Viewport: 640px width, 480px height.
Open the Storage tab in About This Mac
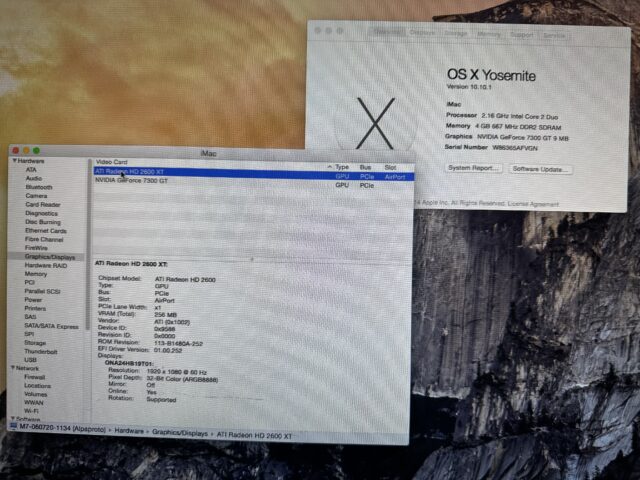pyautogui.click(x=456, y=33)
